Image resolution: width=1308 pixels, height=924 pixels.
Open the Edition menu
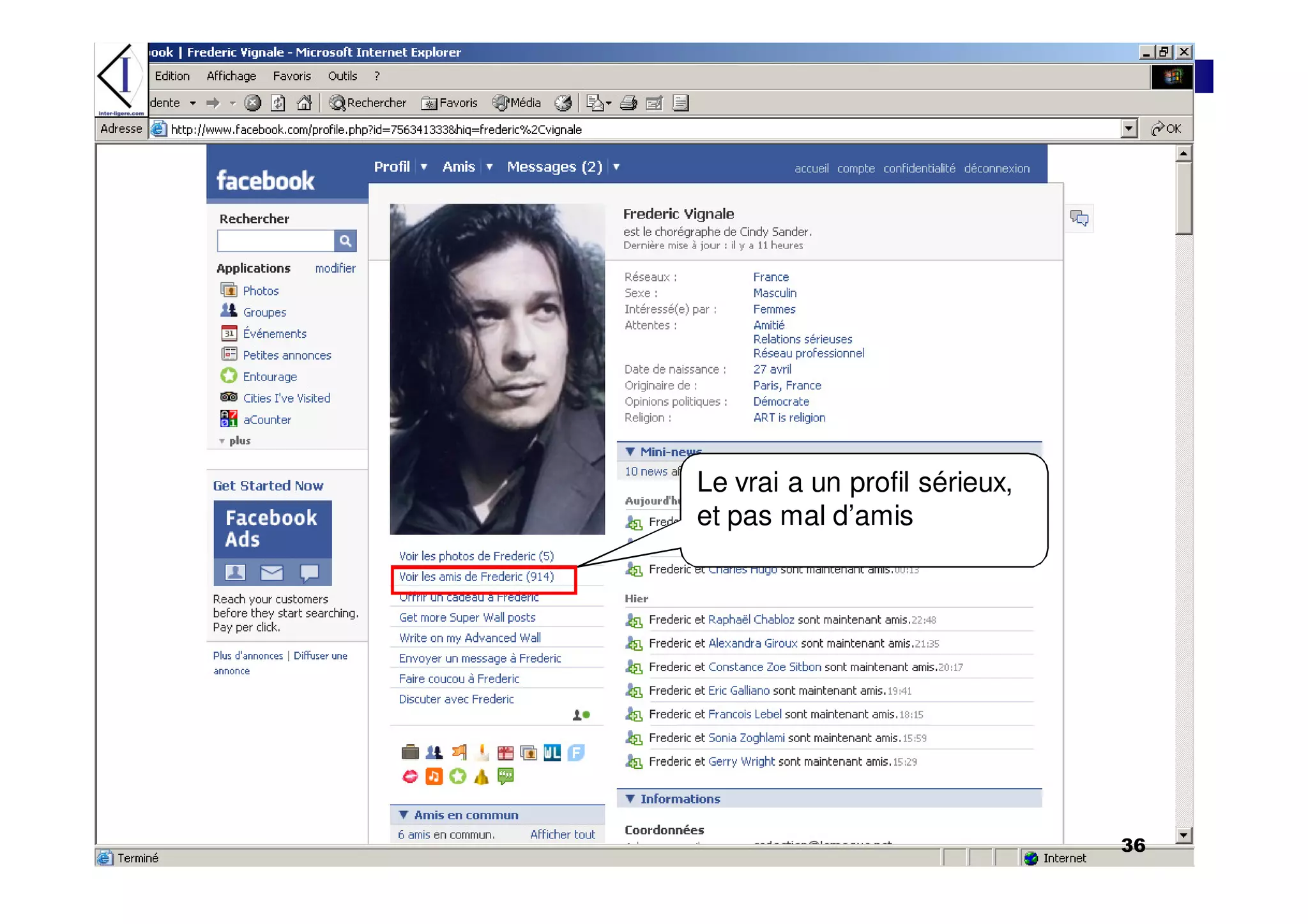(x=172, y=76)
